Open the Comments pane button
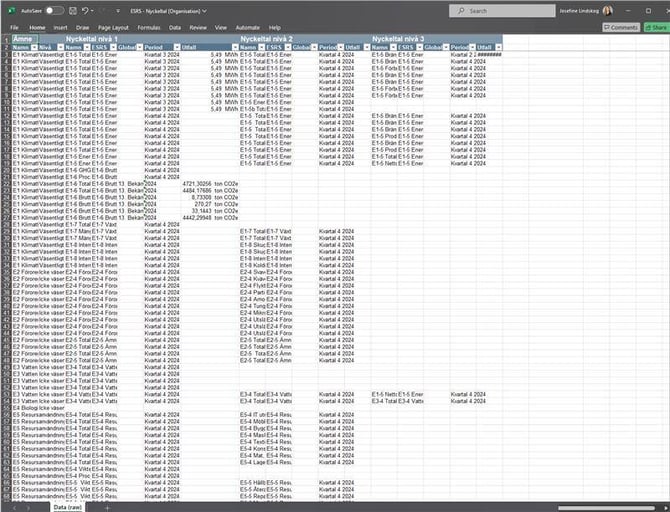670x512 pixels. coord(621,28)
